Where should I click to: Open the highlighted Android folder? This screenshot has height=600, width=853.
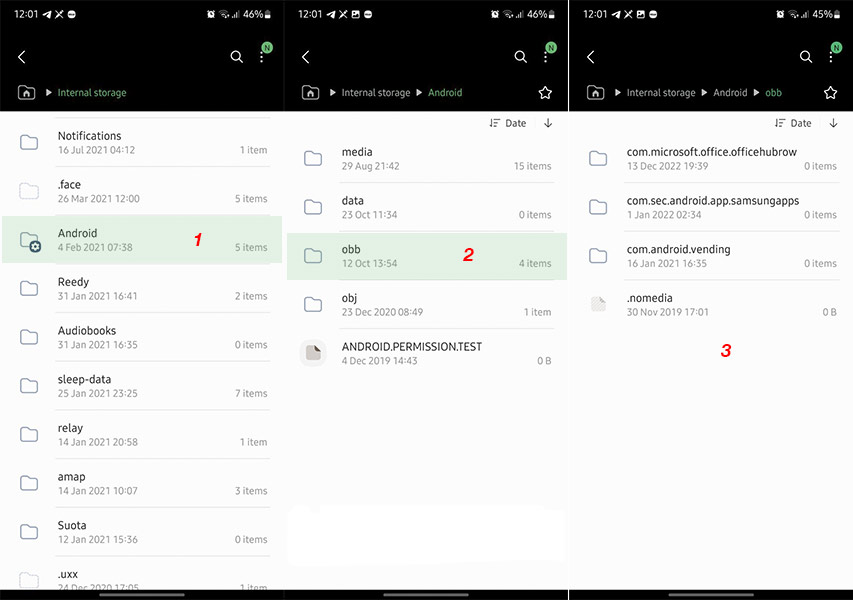click(142, 240)
